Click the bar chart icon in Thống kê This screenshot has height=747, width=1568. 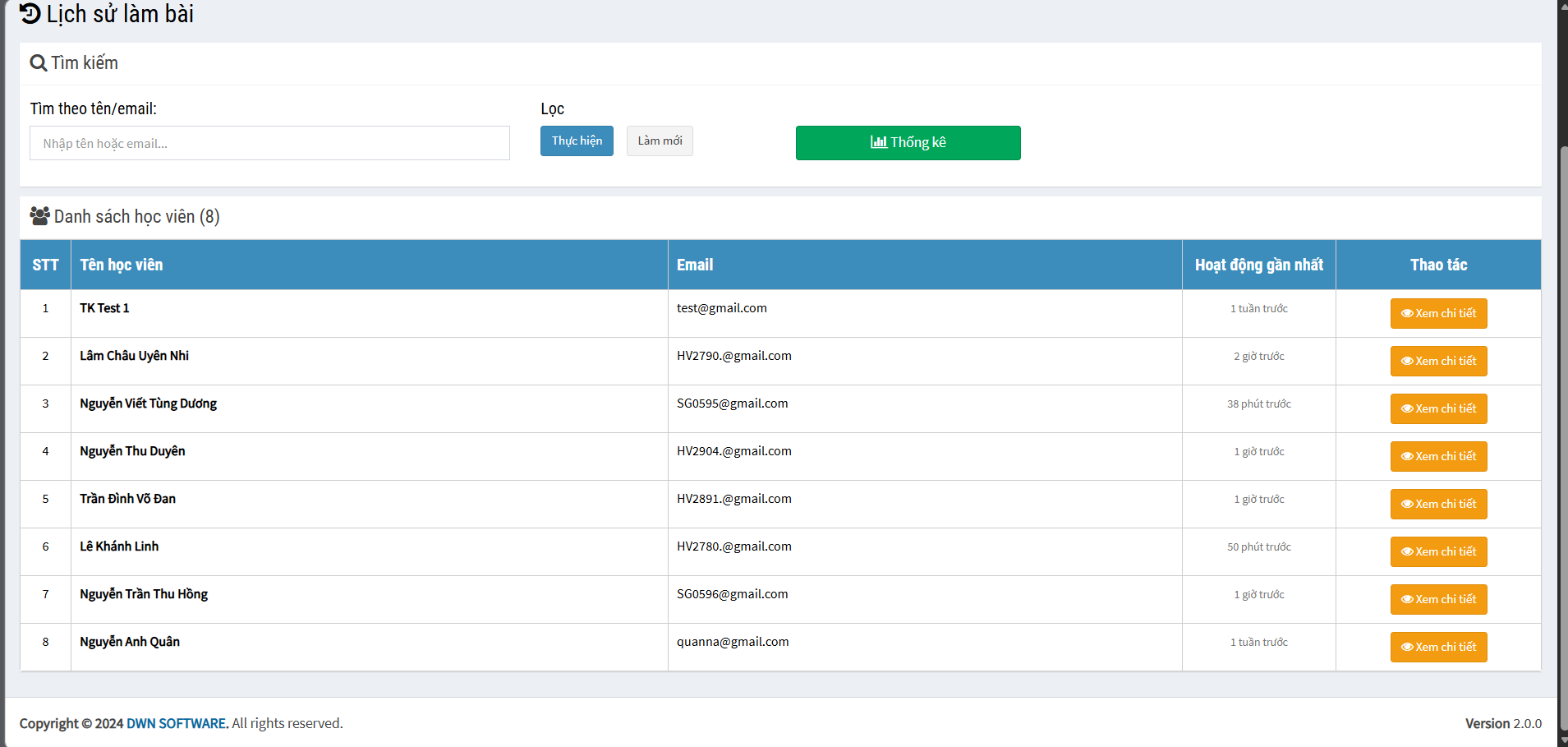[x=878, y=142]
